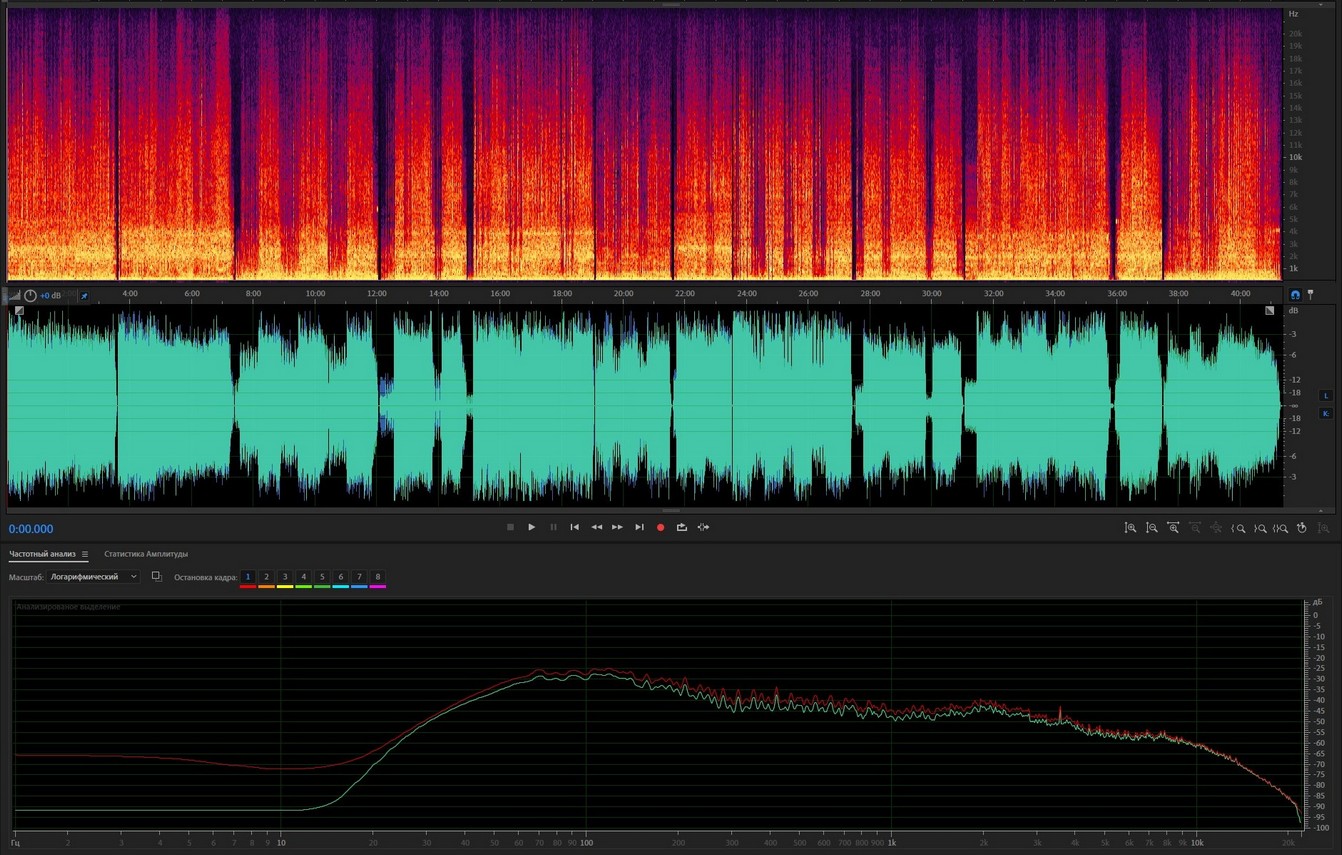Toggle the L channel enable button
This screenshot has width=1342, height=855.
coord(1326,395)
